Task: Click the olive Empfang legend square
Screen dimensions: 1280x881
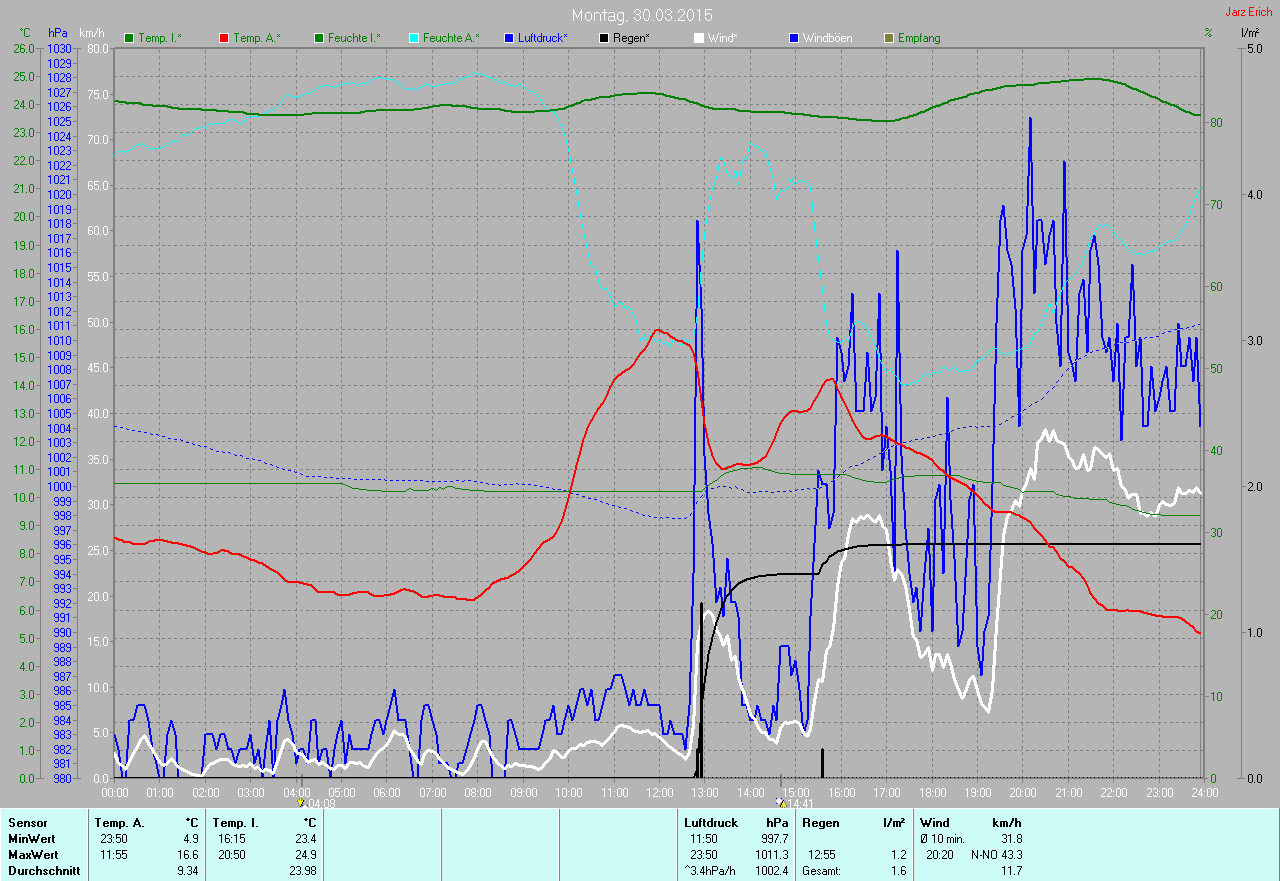Action: (889, 38)
